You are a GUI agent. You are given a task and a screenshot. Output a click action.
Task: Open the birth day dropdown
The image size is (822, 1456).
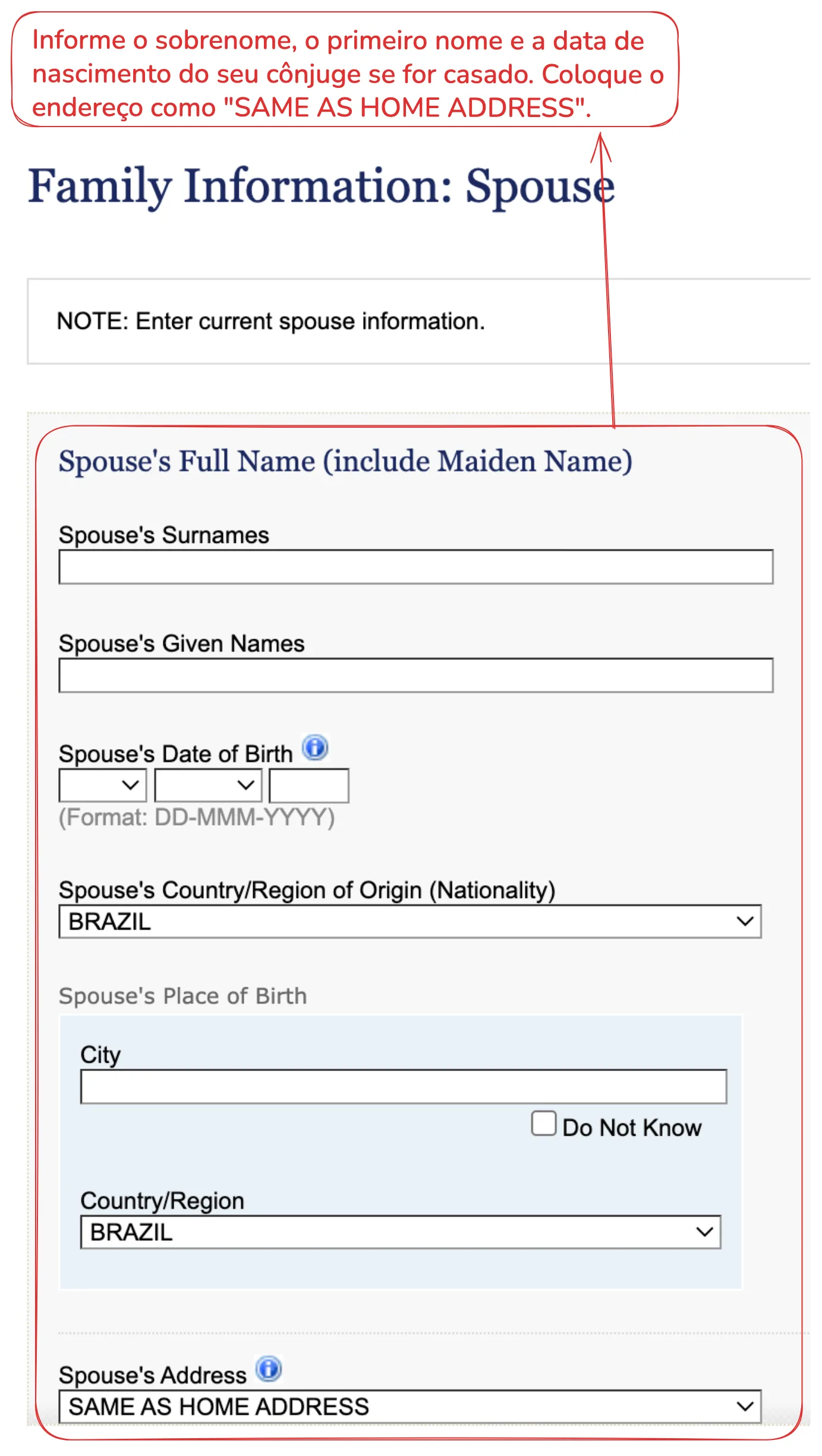(x=102, y=785)
